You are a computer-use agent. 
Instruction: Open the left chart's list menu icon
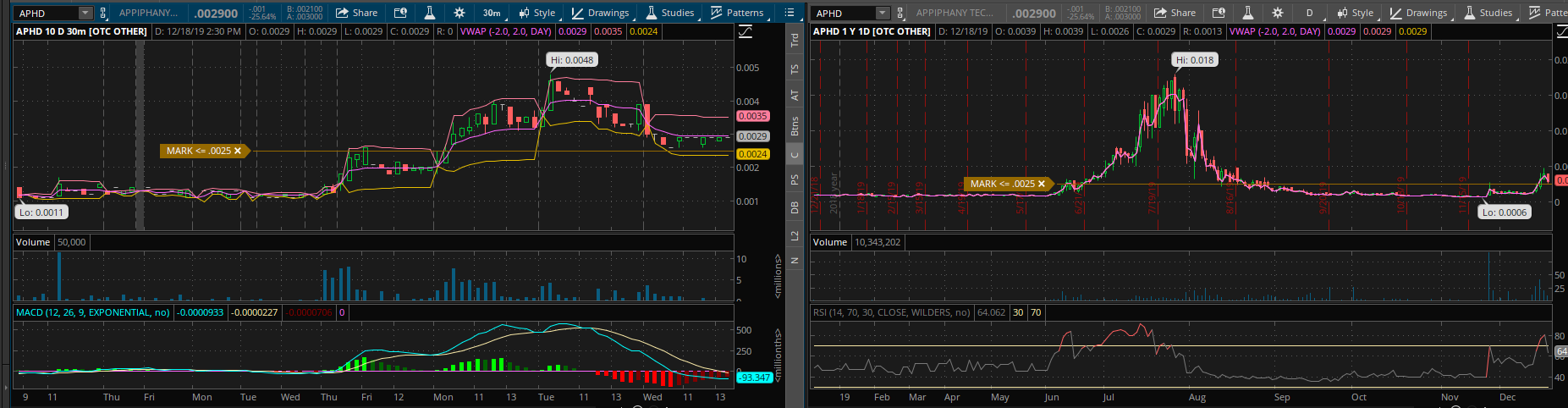(790, 13)
